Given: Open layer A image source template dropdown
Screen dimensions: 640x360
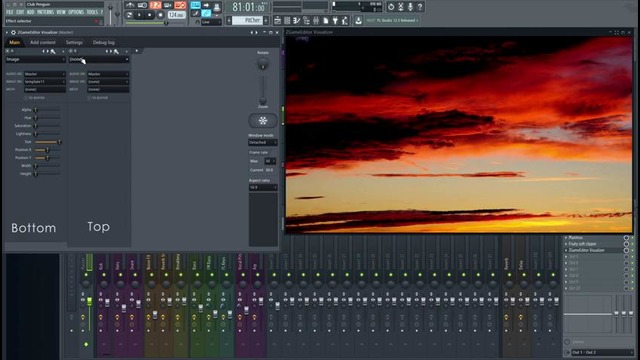Looking at the screenshot, I should (44, 82).
